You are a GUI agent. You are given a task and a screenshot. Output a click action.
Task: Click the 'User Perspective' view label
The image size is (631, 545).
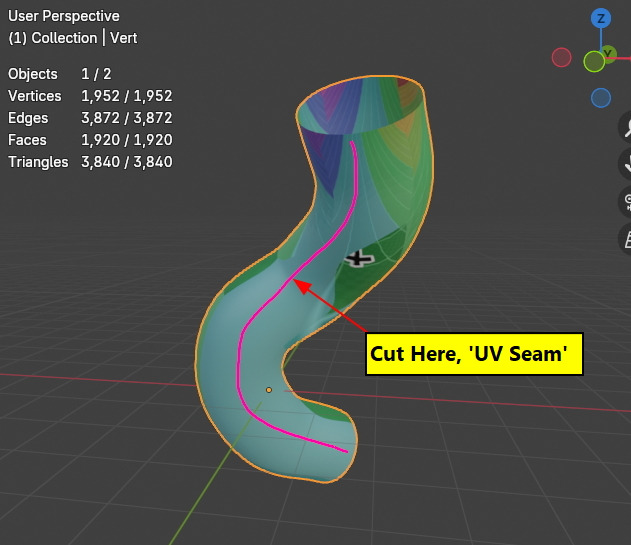64,16
